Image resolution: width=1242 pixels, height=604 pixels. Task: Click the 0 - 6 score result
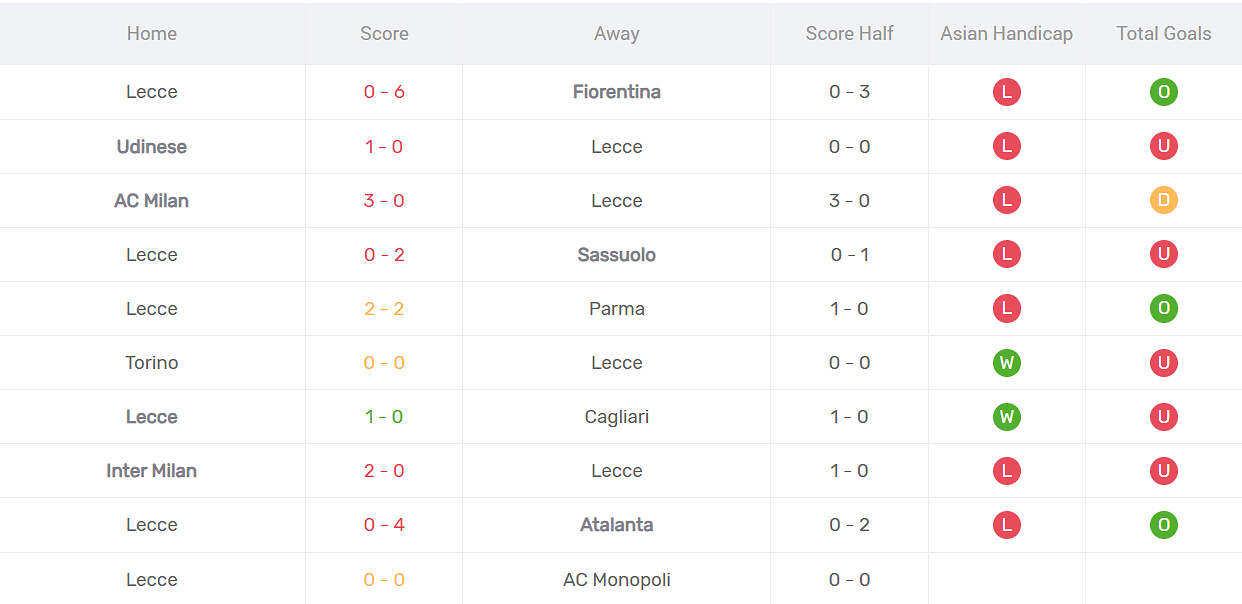pos(384,92)
